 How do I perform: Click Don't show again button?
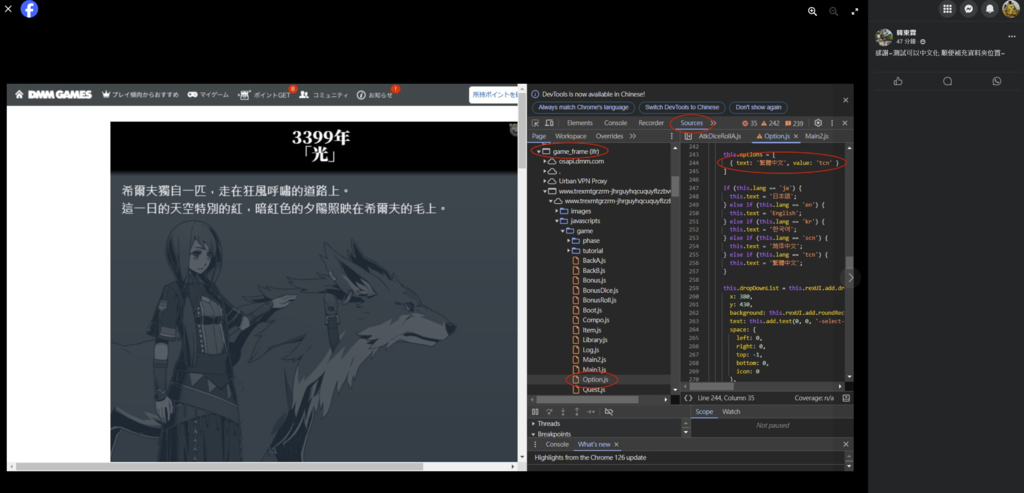coord(758,107)
